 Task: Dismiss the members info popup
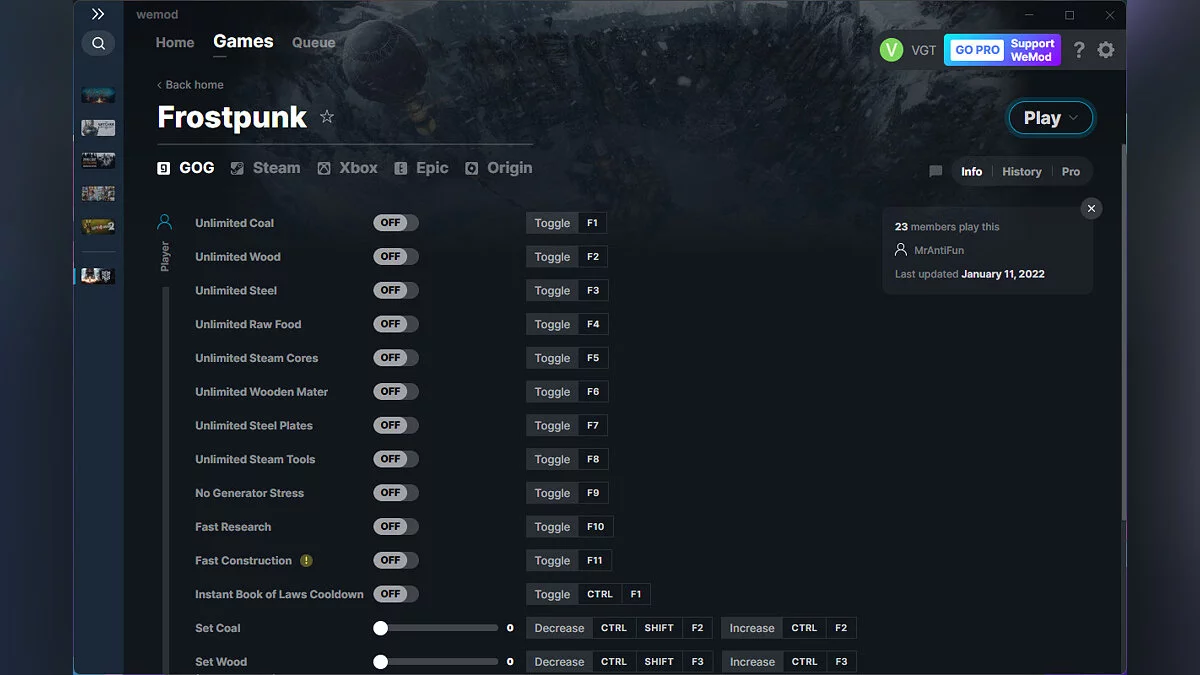point(1091,208)
